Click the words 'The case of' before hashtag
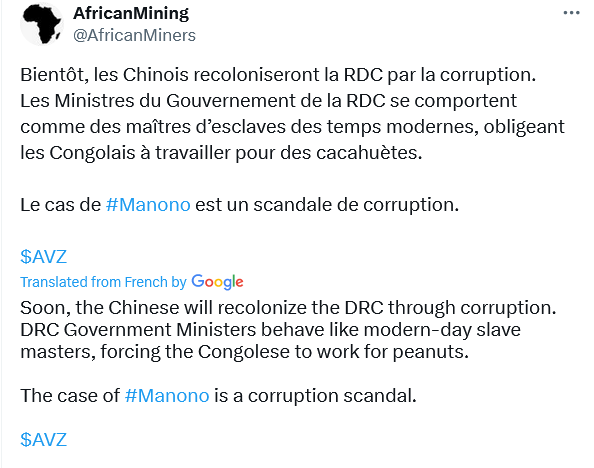Viewport: 594px width, 468px height. click(70, 396)
